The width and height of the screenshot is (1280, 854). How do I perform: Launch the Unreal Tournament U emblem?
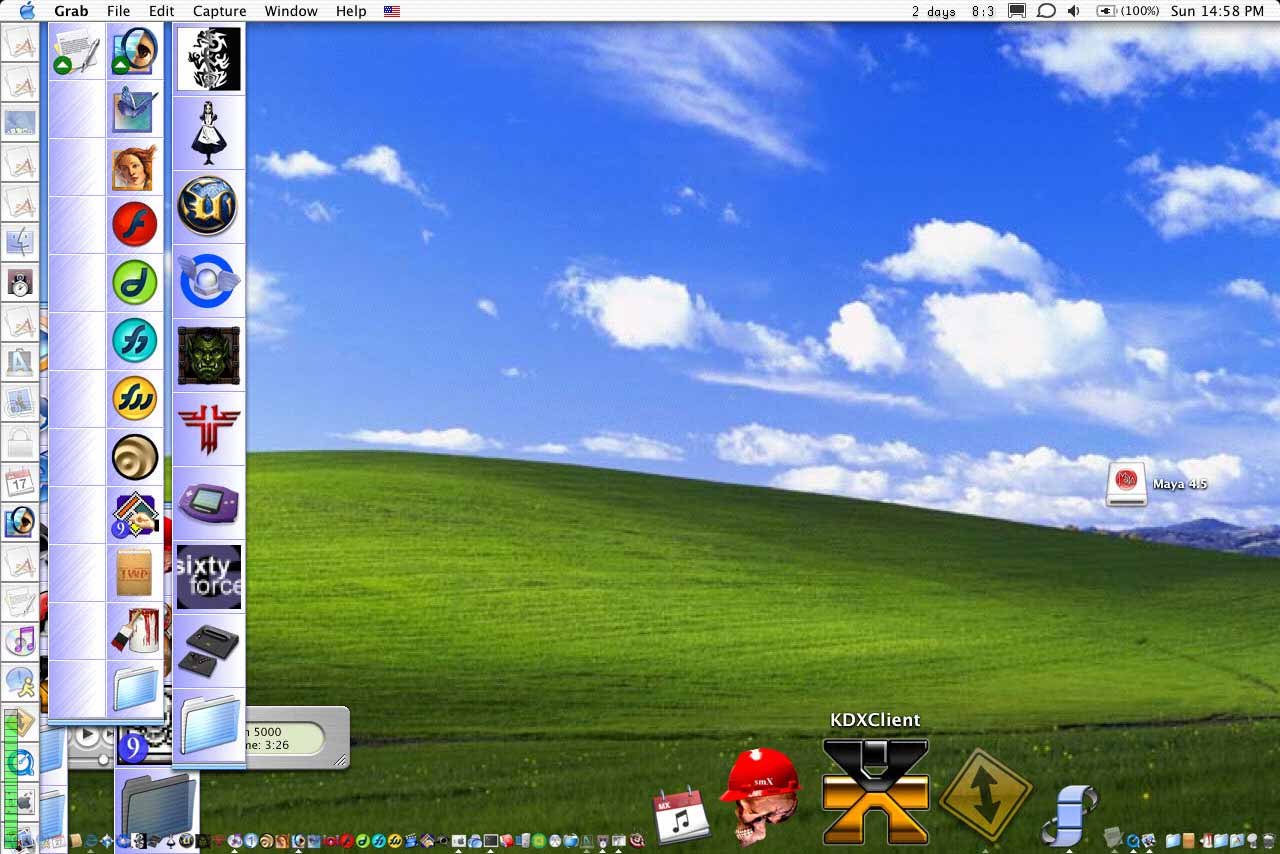208,206
